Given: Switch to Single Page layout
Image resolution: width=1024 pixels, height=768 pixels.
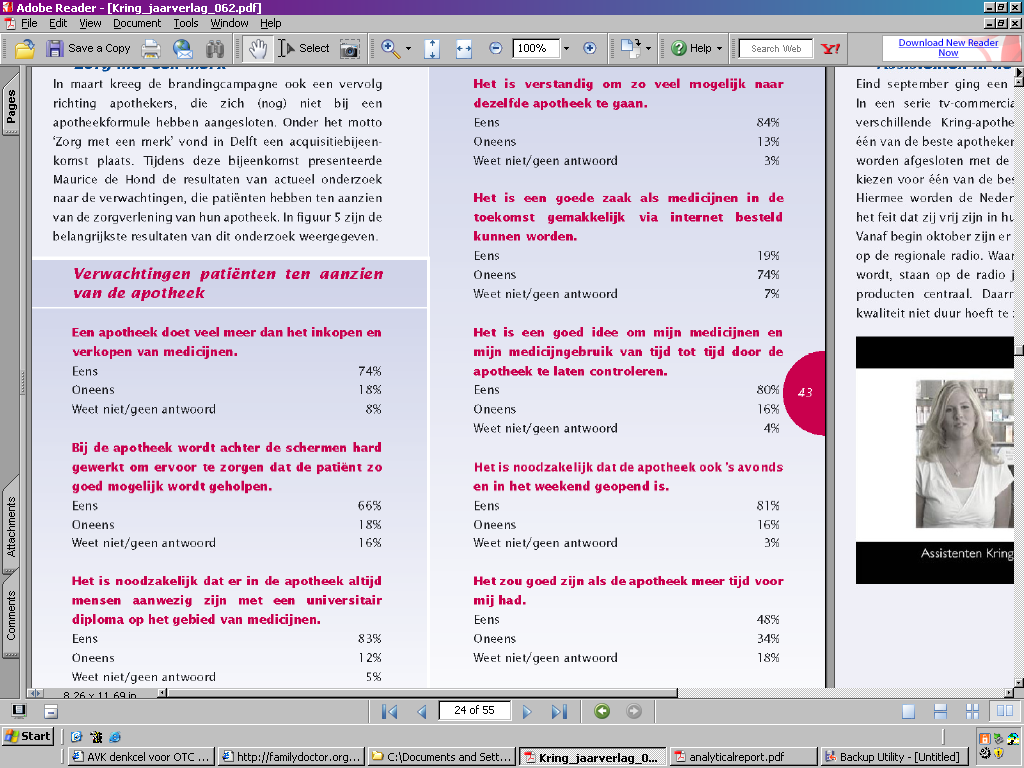Looking at the screenshot, I should 908,712.
